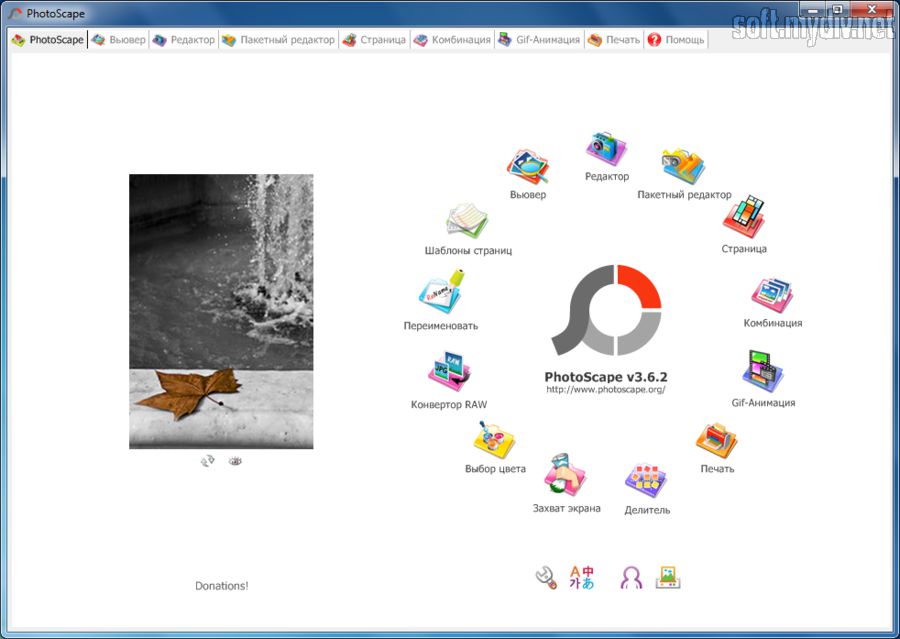The image size is (900, 639).
Task: Open the Пакетный редактор circle icon
Action: [x=683, y=166]
